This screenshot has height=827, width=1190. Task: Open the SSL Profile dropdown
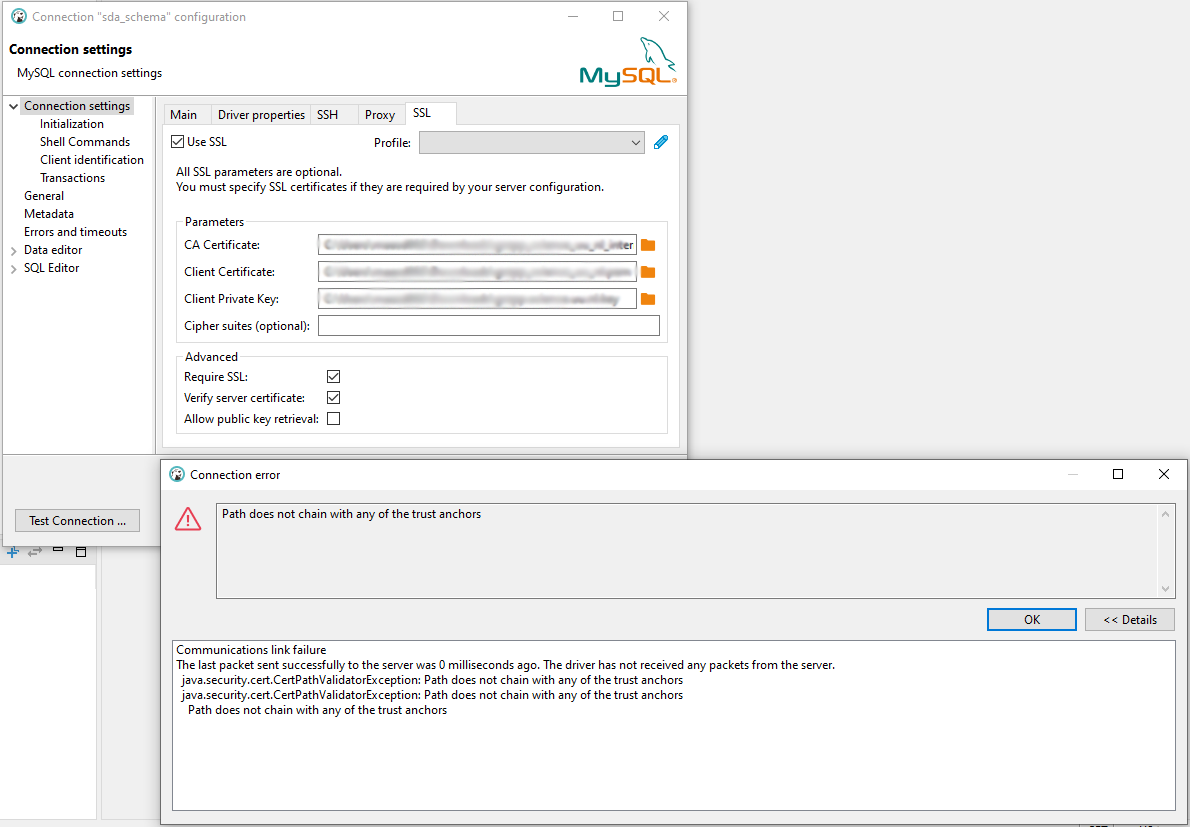point(637,142)
